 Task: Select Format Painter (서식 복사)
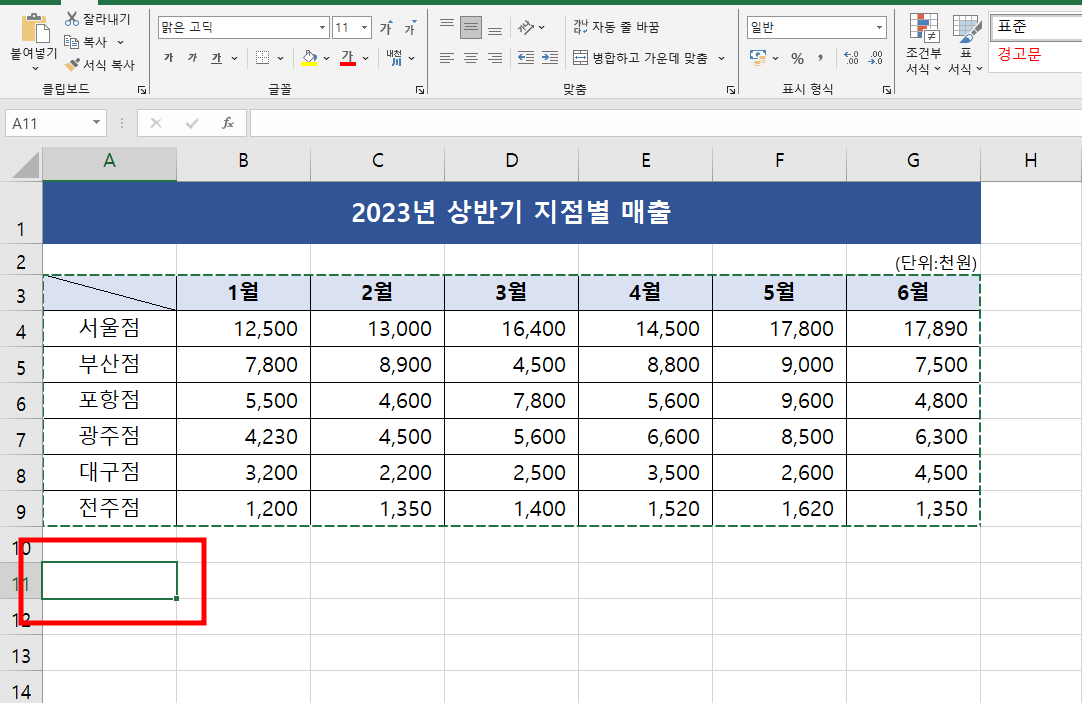[x=100, y=65]
